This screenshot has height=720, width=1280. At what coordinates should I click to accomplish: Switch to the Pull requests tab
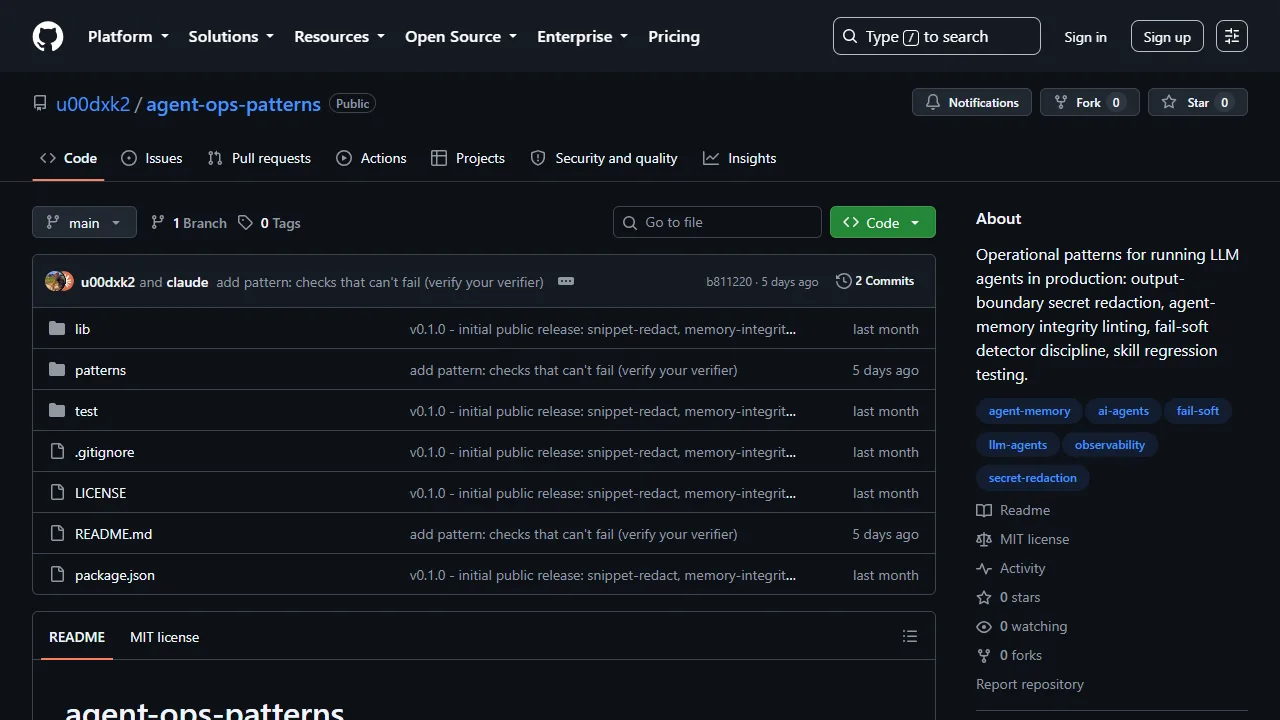pyautogui.click(x=259, y=159)
